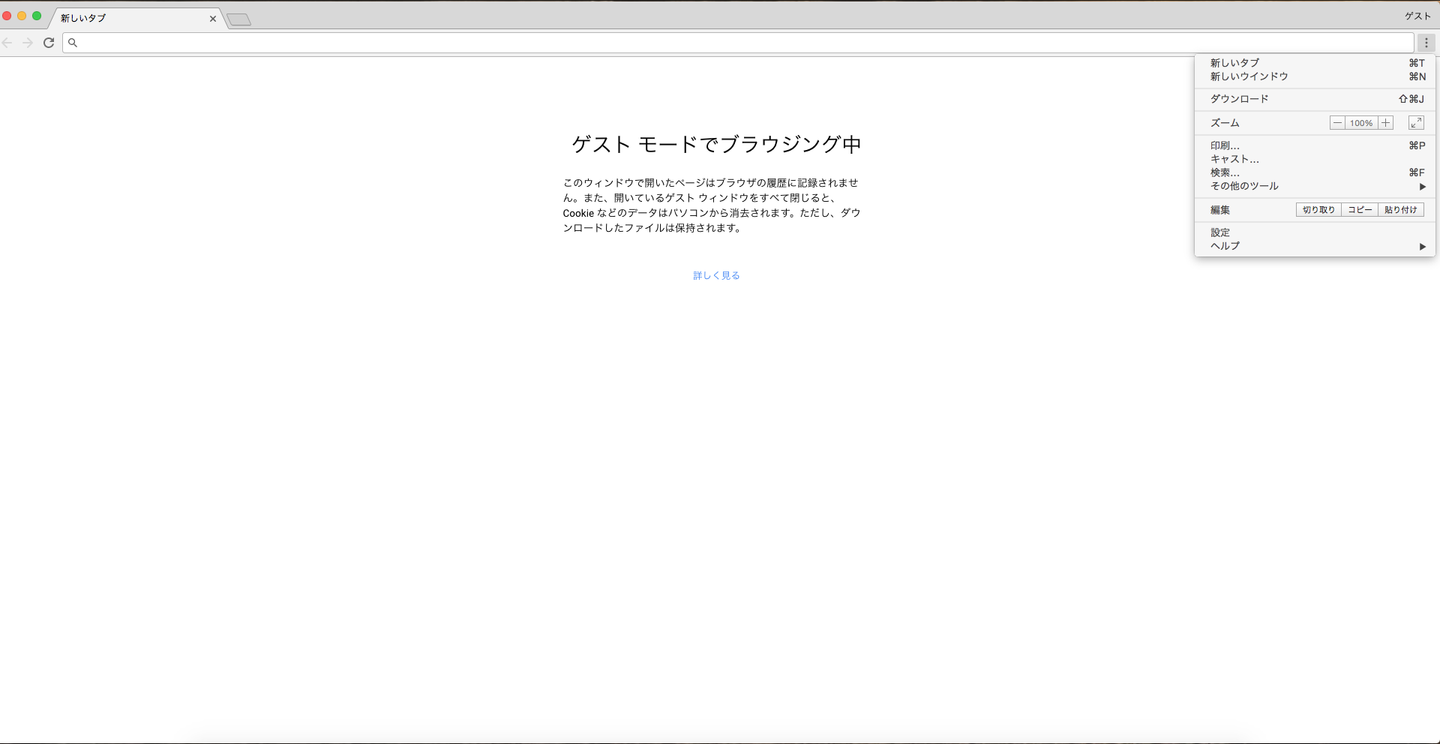Click the forward navigation arrow
The image size is (1440, 744).
[x=28, y=43]
